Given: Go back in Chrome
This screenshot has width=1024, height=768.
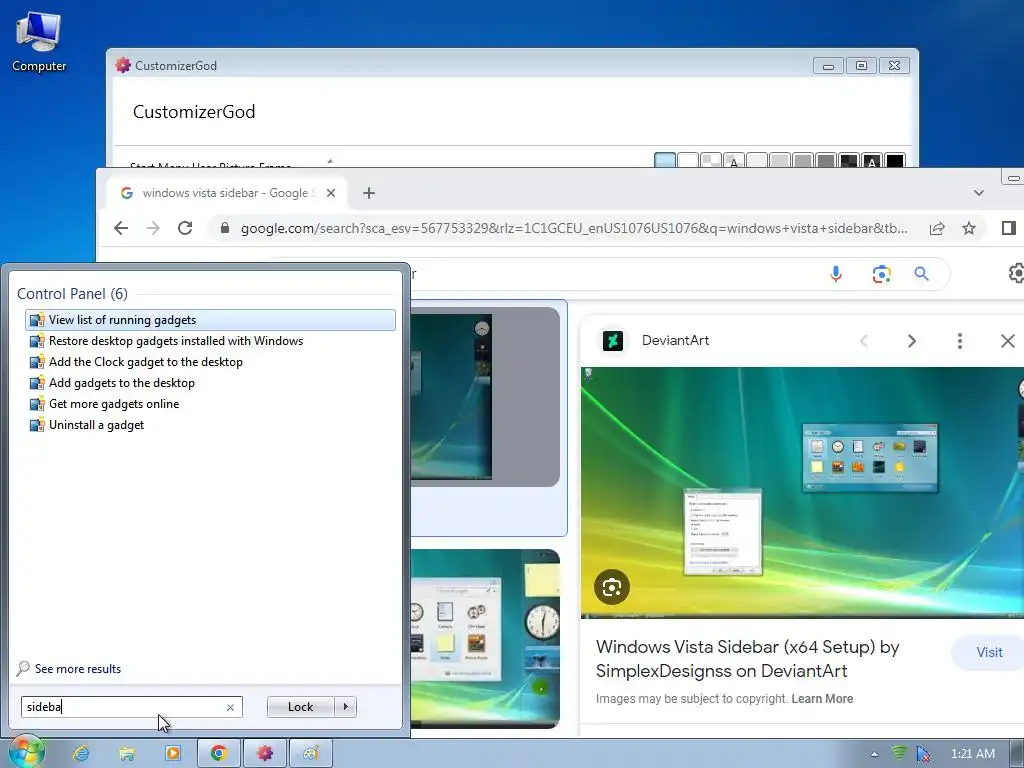Looking at the screenshot, I should click(x=121, y=228).
